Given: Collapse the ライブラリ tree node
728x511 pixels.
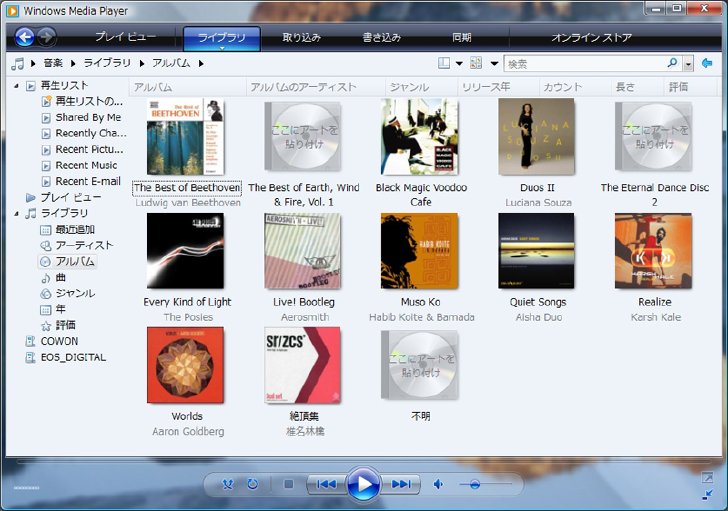Looking at the screenshot, I should (x=17, y=213).
